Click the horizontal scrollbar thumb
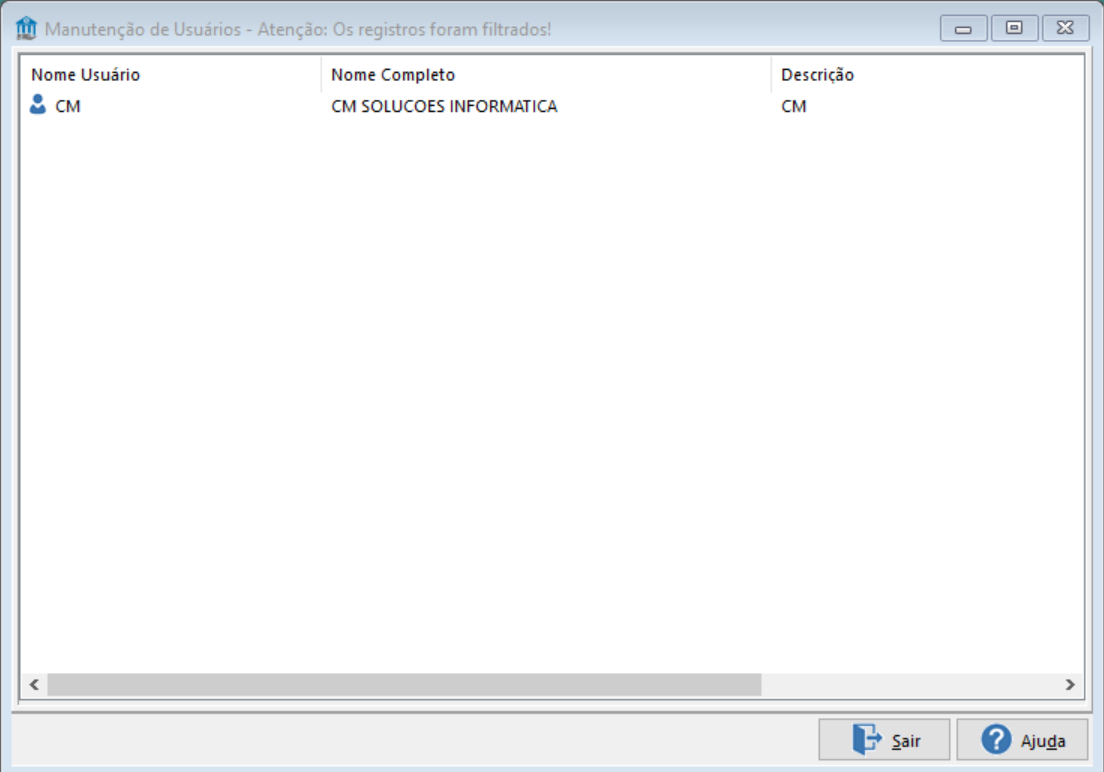 404,685
